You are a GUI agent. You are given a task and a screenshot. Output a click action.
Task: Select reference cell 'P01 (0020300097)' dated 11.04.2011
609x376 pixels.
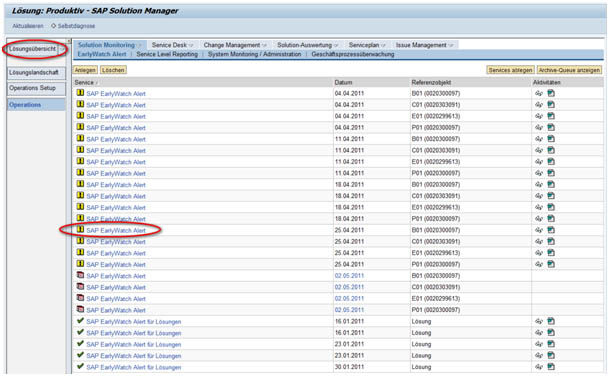[435, 173]
